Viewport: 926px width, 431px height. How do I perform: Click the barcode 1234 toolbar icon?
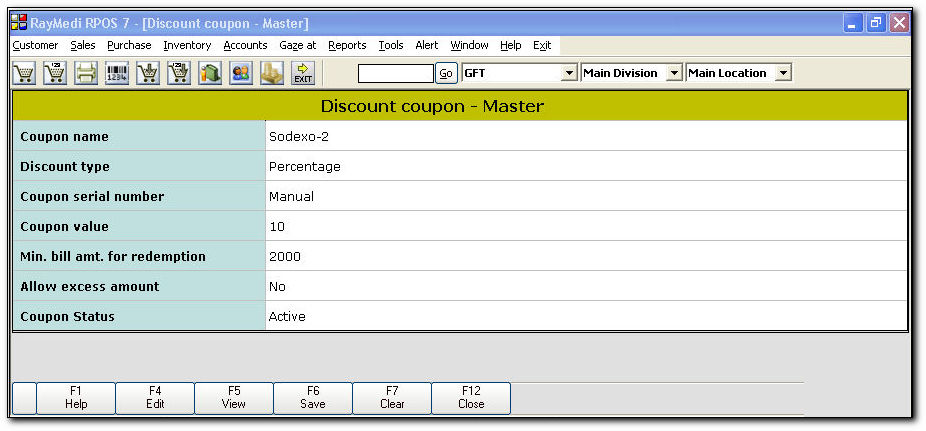(x=117, y=73)
